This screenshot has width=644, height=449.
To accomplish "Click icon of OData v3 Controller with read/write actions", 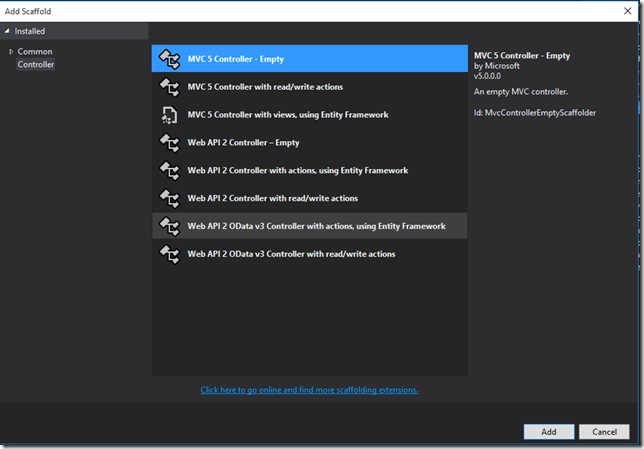I will tap(170, 254).
